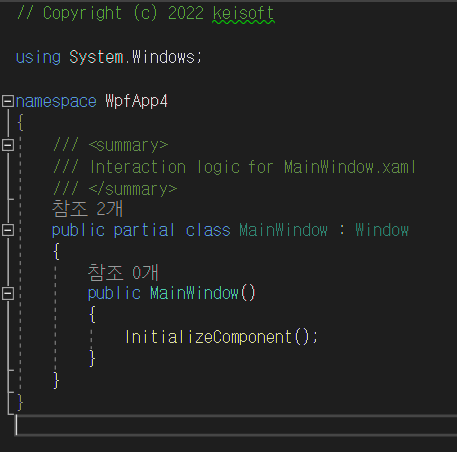Click the 'namespace' keyword
Viewport: 457px width, 452px height.
(x=56, y=101)
